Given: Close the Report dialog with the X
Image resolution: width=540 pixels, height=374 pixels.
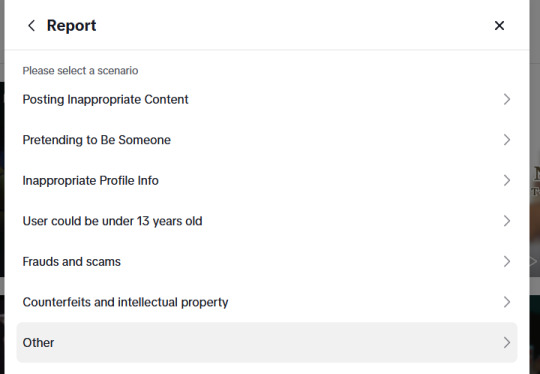Looking at the screenshot, I should 499,25.
